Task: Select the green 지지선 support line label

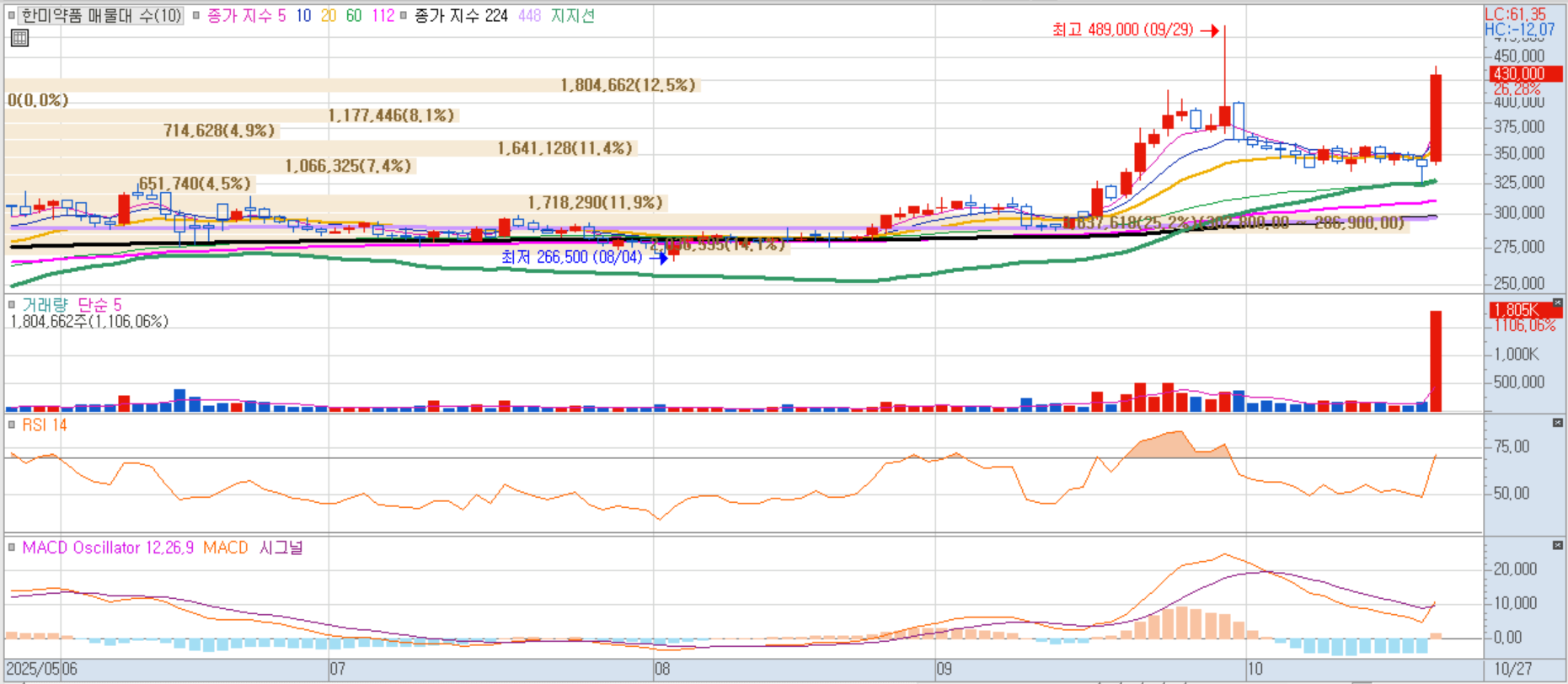Action: (x=573, y=15)
